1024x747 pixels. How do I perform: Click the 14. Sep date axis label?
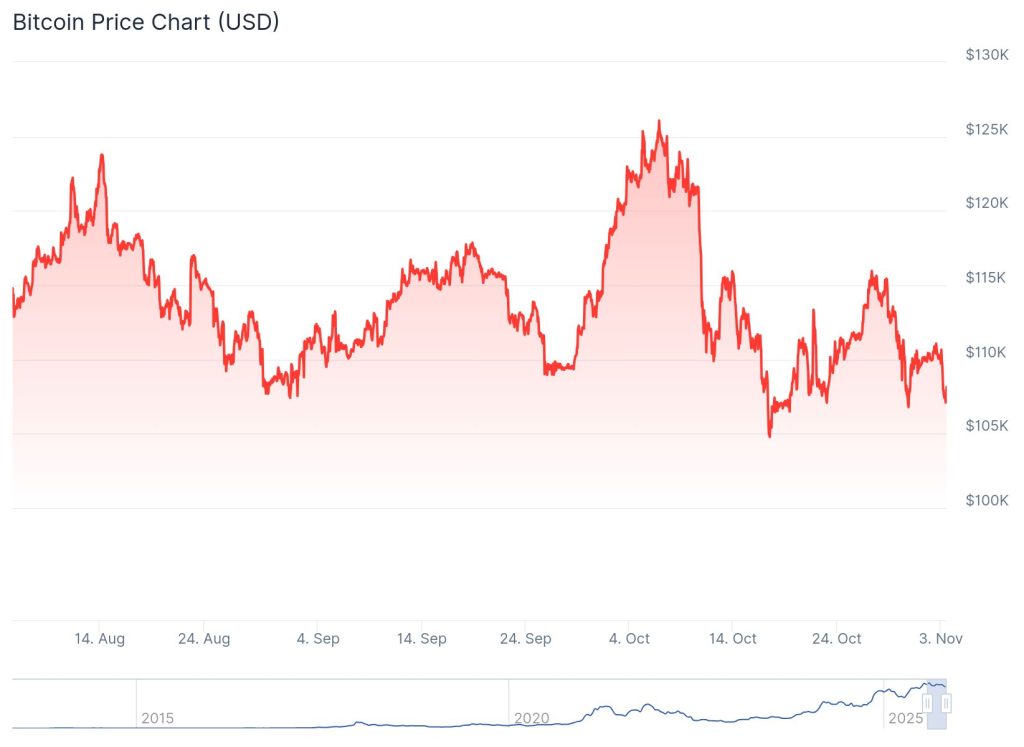pos(421,639)
